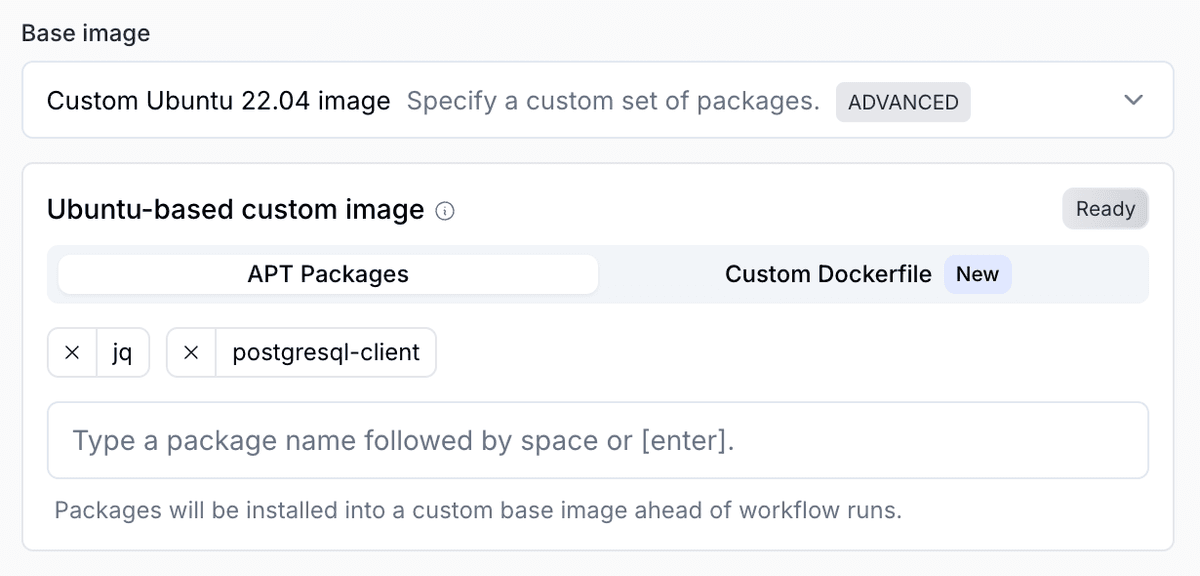Screen dimensions: 1200x576
Task: Click the ADVANCED label badge
Action: coord(902,101)
